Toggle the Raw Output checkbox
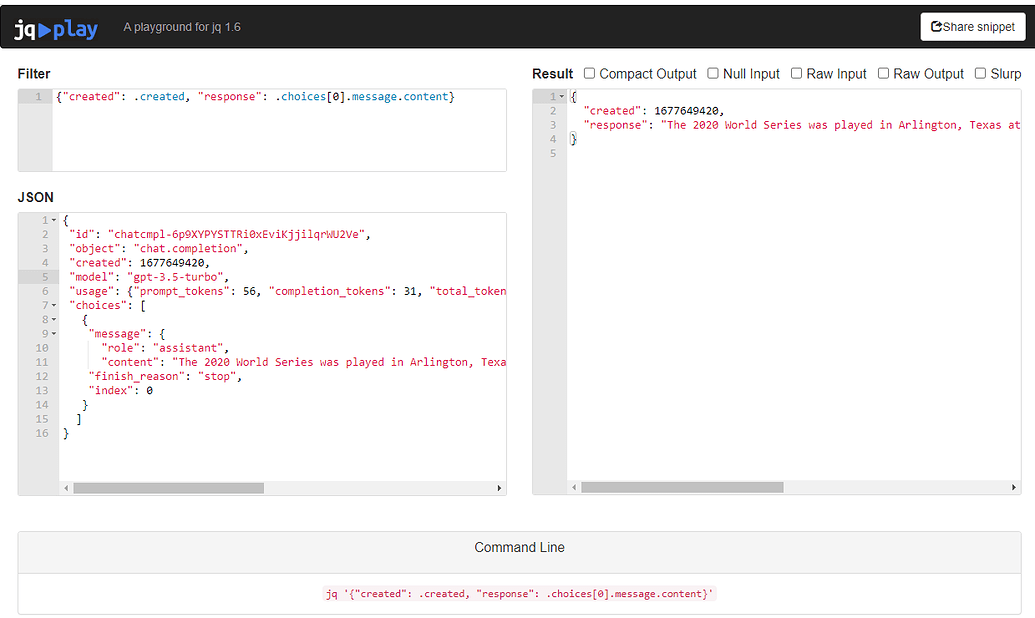The image size is (1035, 618). pos(883,73)
